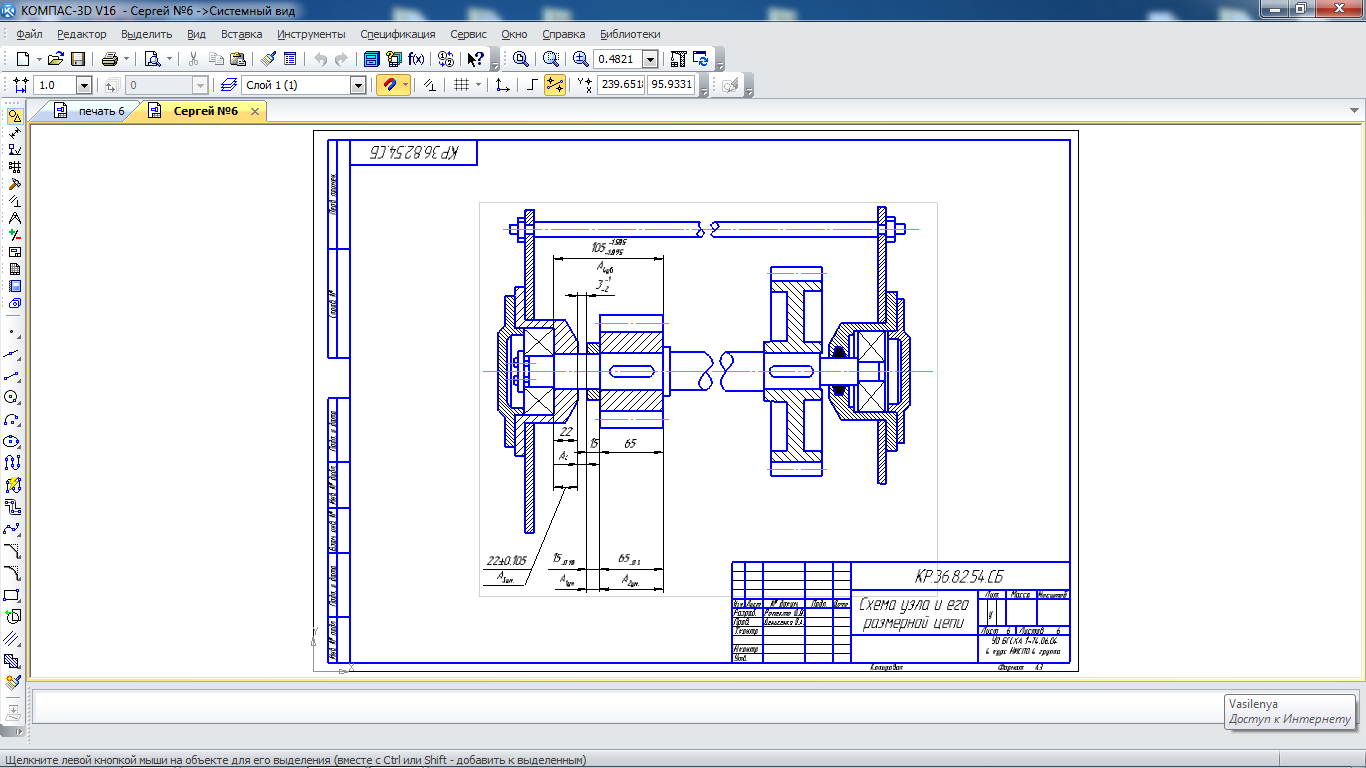
Task: Select the Rectangle tool
Action: tap(13, 595)
